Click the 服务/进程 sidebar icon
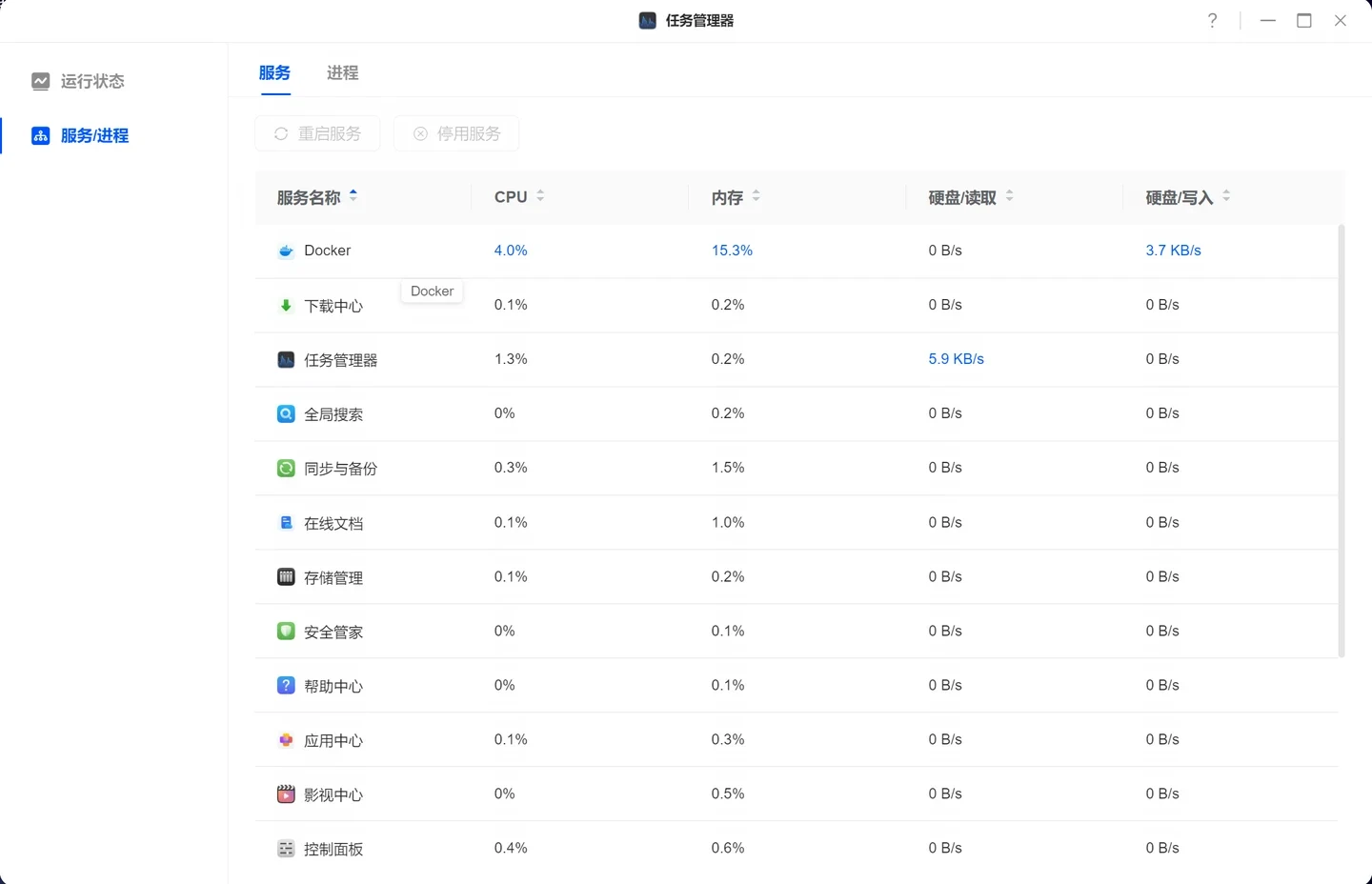 click(x=40, y=135)
